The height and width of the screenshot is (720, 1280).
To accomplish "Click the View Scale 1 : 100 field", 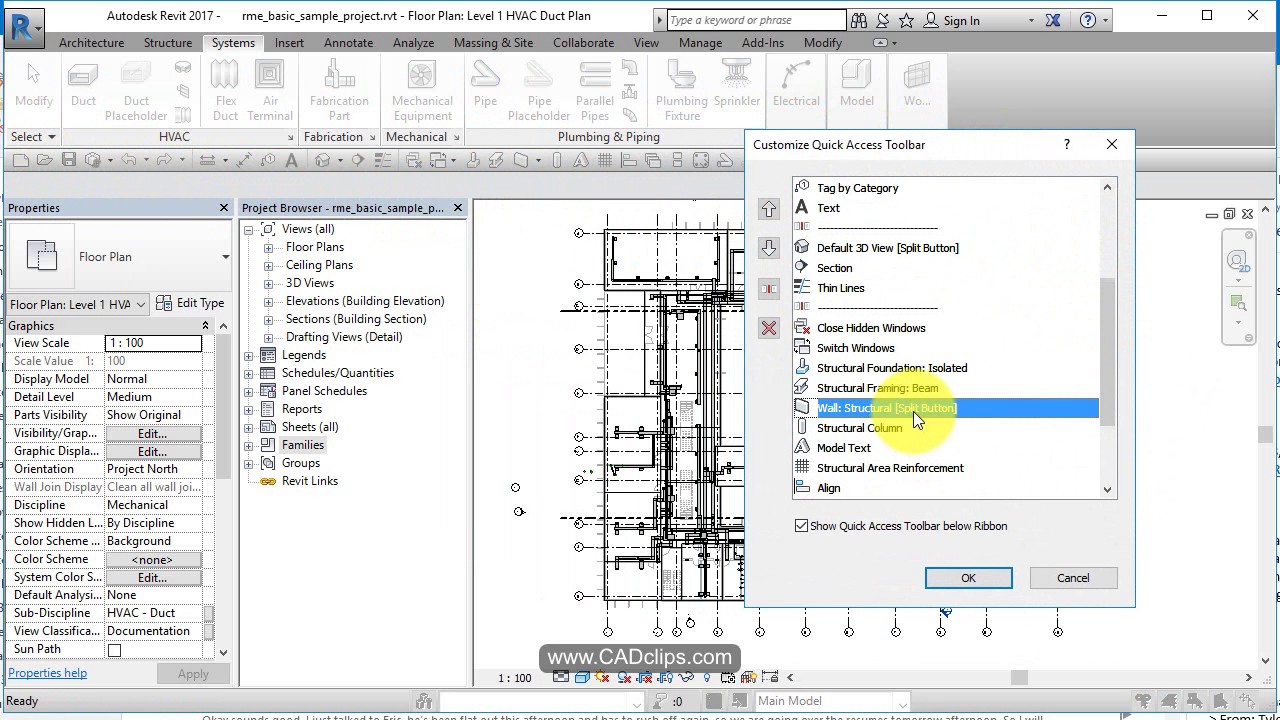I will coord(153,343).
